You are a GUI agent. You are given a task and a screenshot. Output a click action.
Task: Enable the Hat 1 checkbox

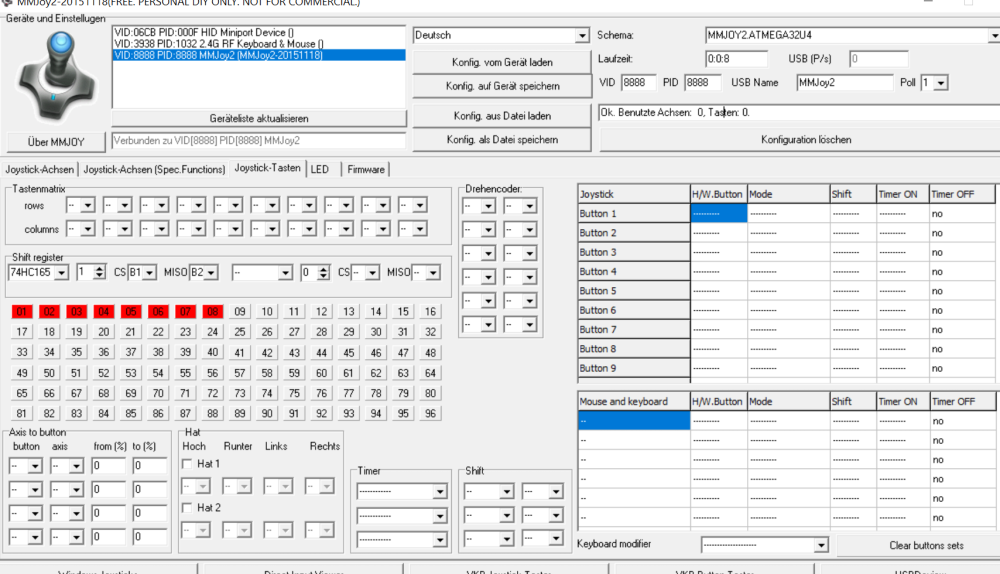(x=188, y=464)
